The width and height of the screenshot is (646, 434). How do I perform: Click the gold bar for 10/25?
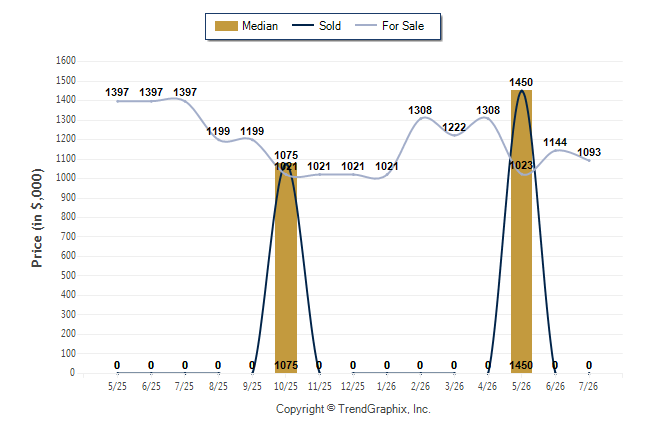pos(286,270)
